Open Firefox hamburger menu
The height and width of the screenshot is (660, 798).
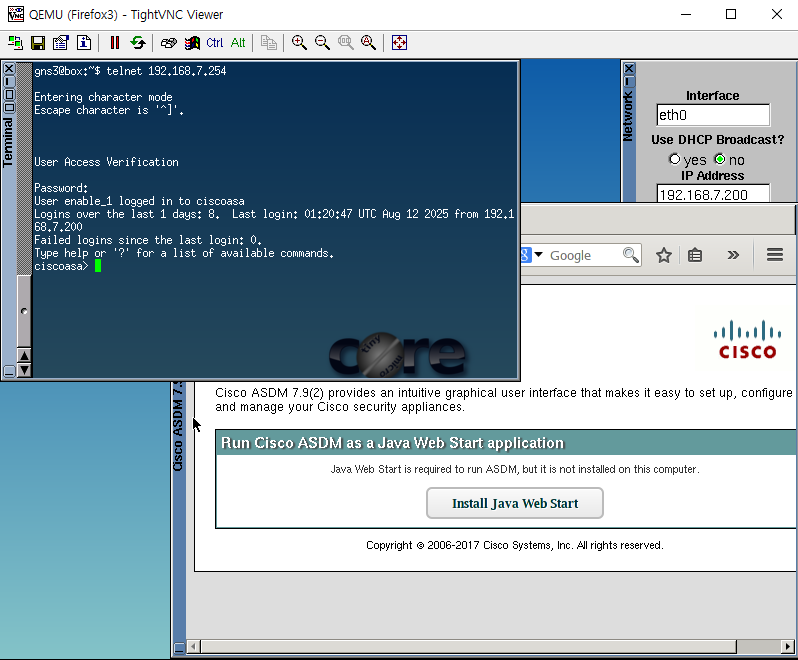[775, 254]
